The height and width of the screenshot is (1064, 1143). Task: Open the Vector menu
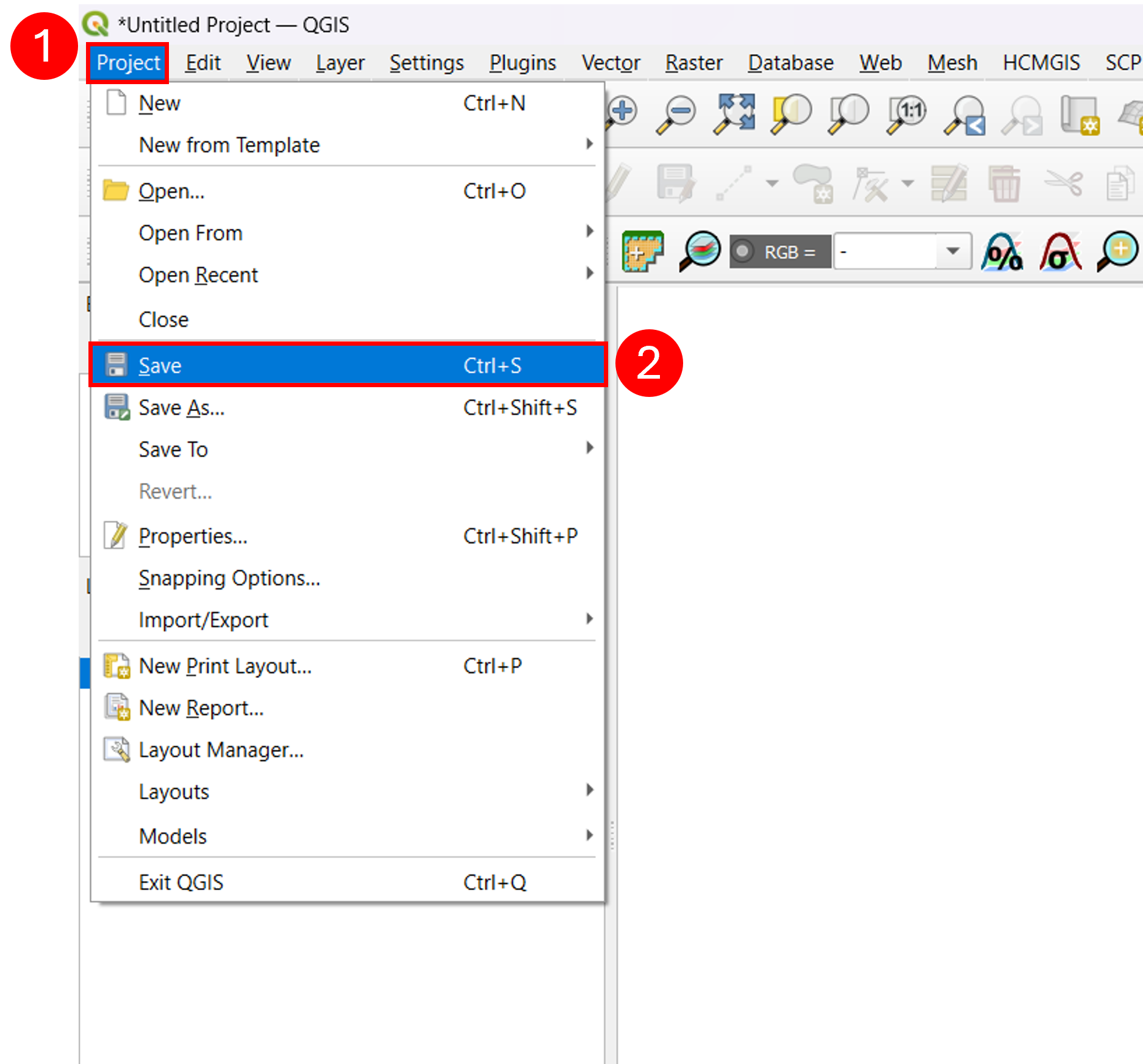point(611,63)
